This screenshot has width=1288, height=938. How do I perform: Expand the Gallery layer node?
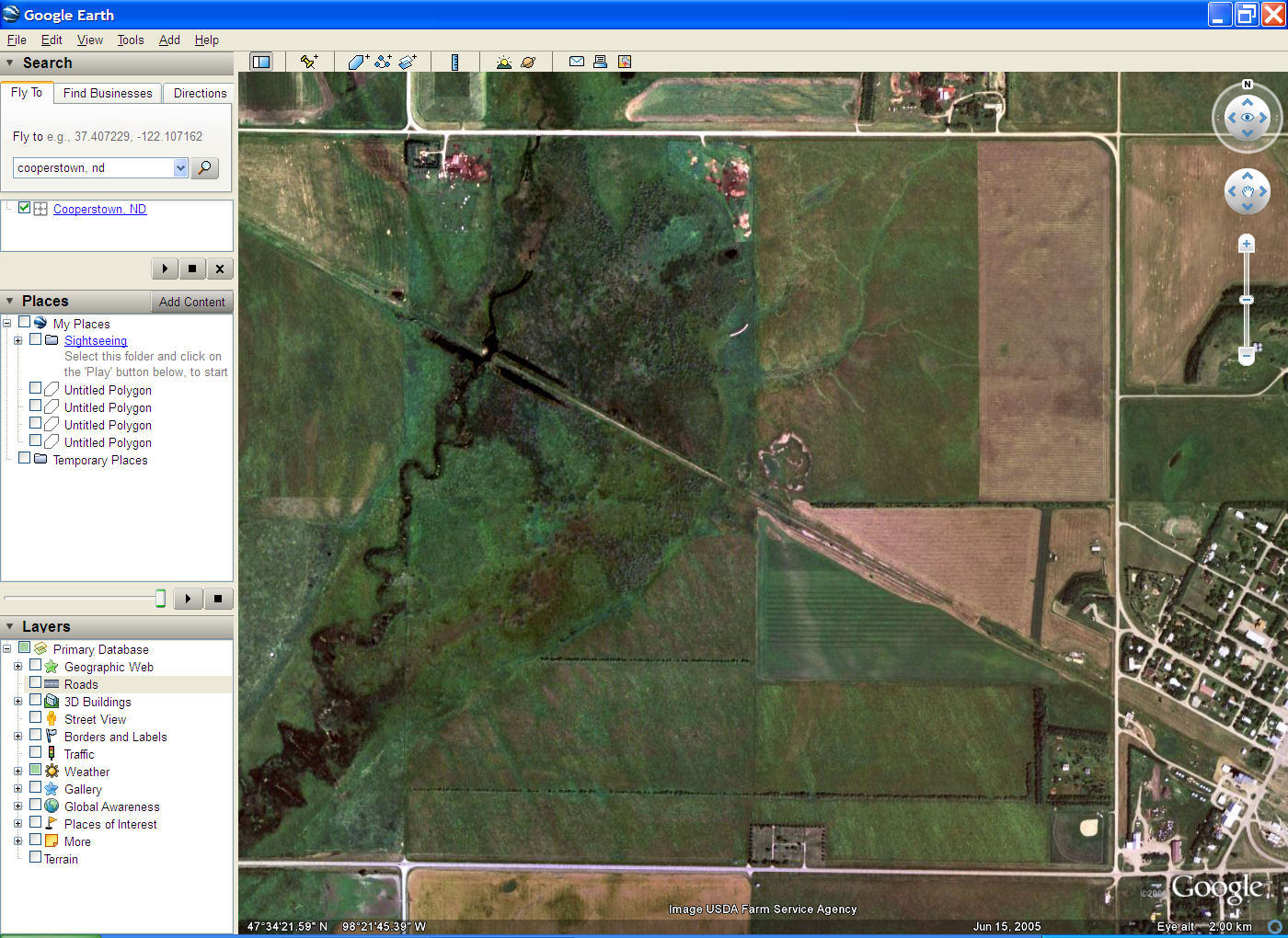coord(17,788)
